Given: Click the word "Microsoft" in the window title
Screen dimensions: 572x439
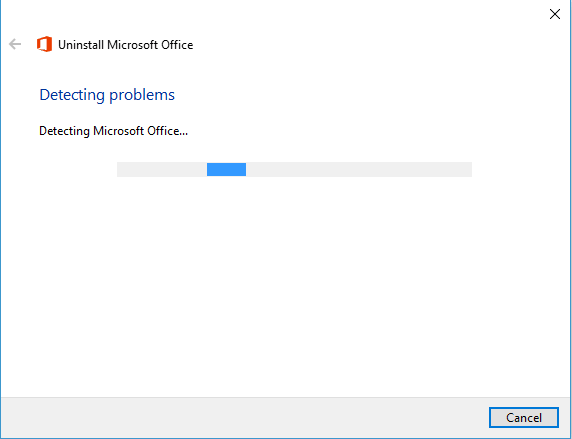Looking at the screenshot, I should click(131, 45).
